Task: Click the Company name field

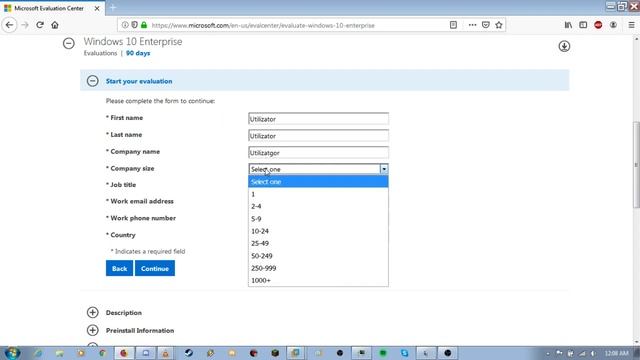Action: (318, 152)
